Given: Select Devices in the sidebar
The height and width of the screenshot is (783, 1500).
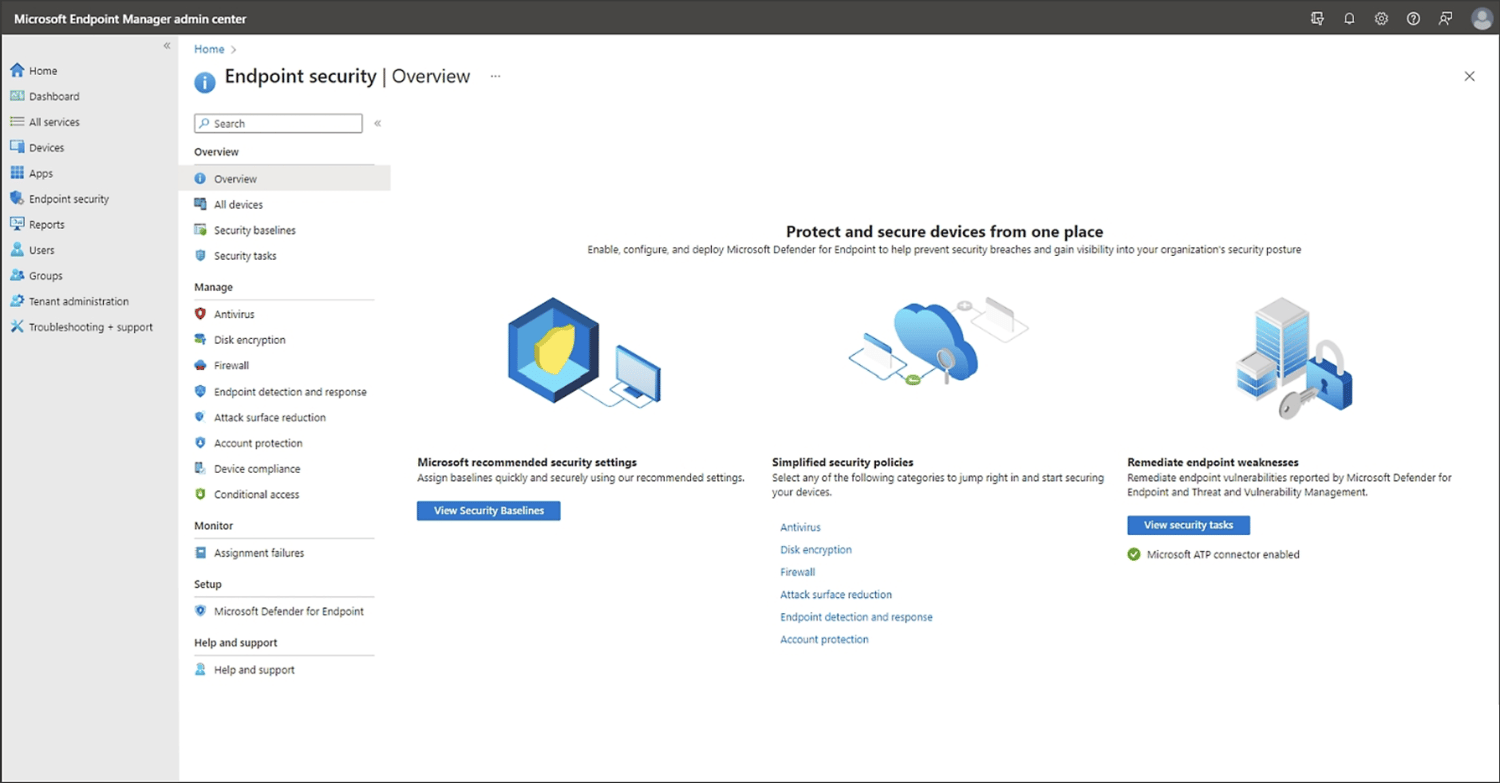Looking at the screenshot, I should [x=47, y=147].
